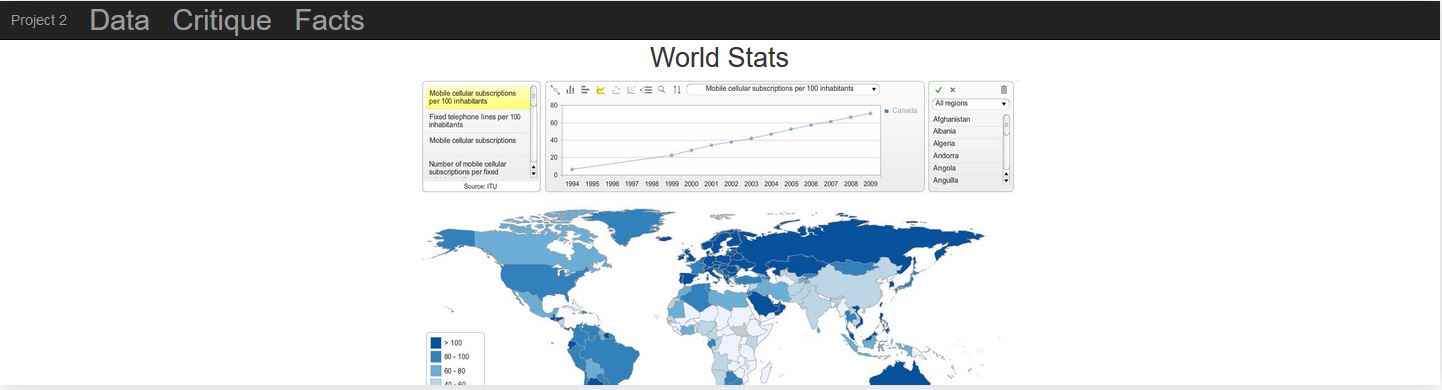Click the 1994 data point on the line
The image size is (1442, 390).
point(571,169)
